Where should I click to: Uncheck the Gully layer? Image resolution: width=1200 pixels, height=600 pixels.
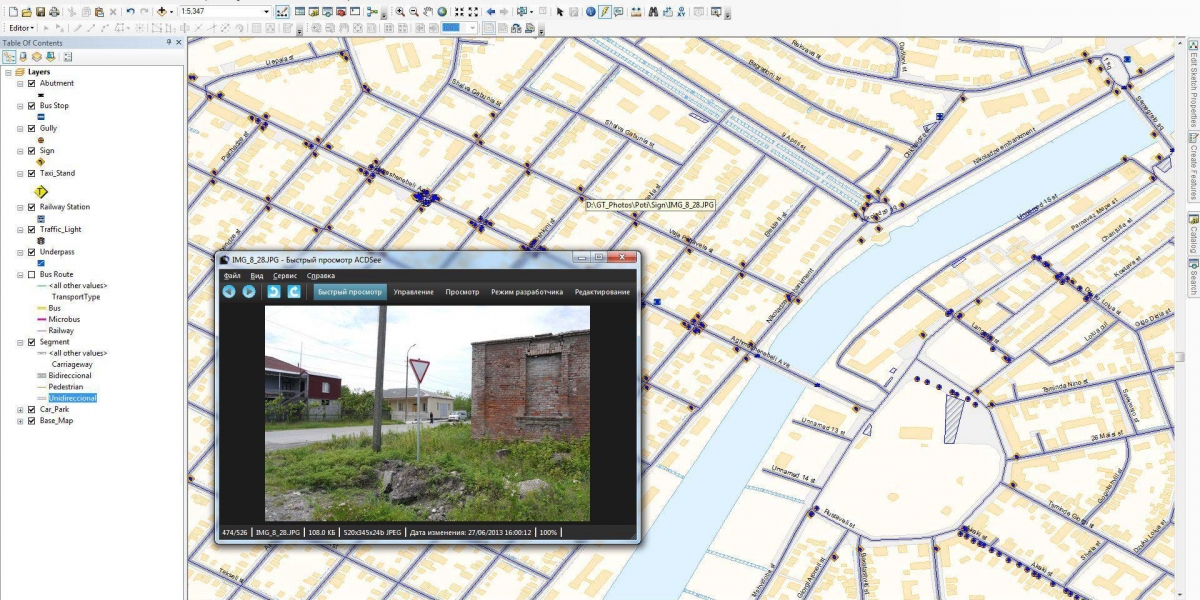(x=32, y=129)
